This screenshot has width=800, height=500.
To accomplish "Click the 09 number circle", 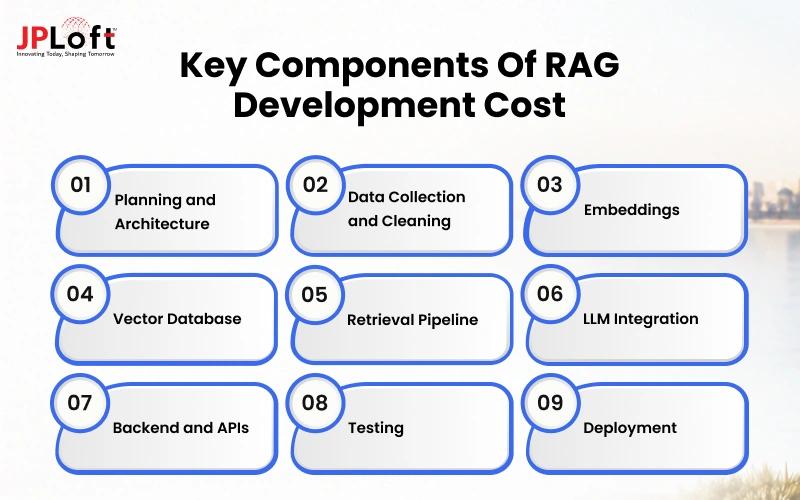I will click(x=549, y=403).
